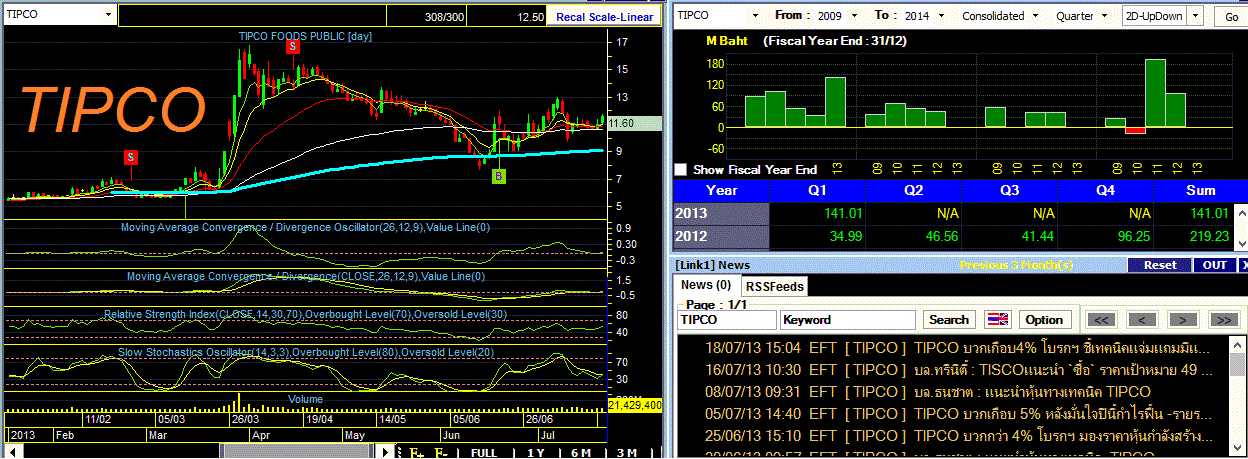The image size is (1248, 459).
Task: Click the news symbol field containing TIPCO
Action: [727, 320]
